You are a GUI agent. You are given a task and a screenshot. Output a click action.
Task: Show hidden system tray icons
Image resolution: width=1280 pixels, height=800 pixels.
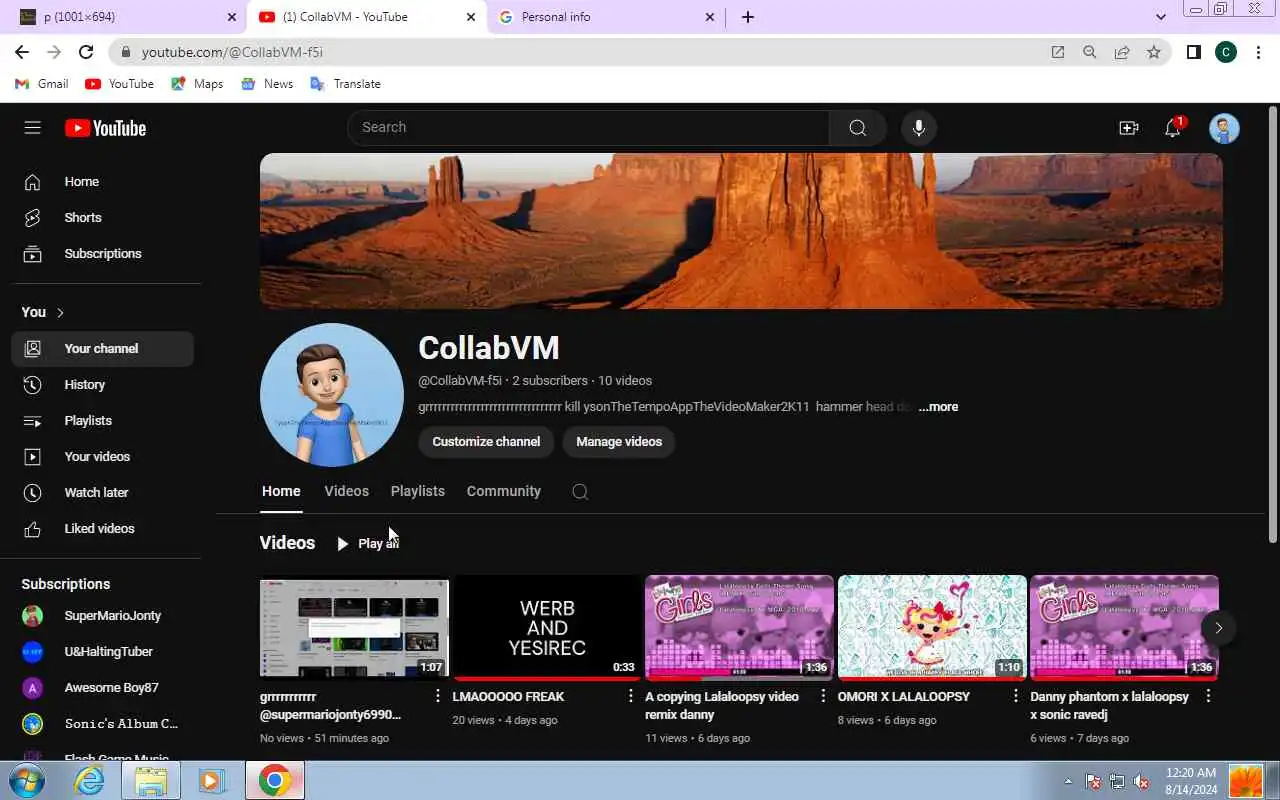pos(1068,781)
